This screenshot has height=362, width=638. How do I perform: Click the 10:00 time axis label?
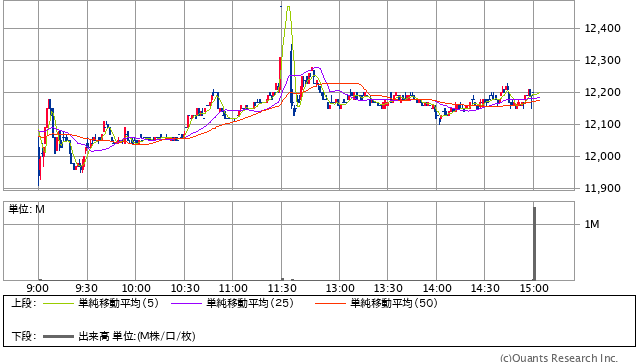(x=136, y=288)
